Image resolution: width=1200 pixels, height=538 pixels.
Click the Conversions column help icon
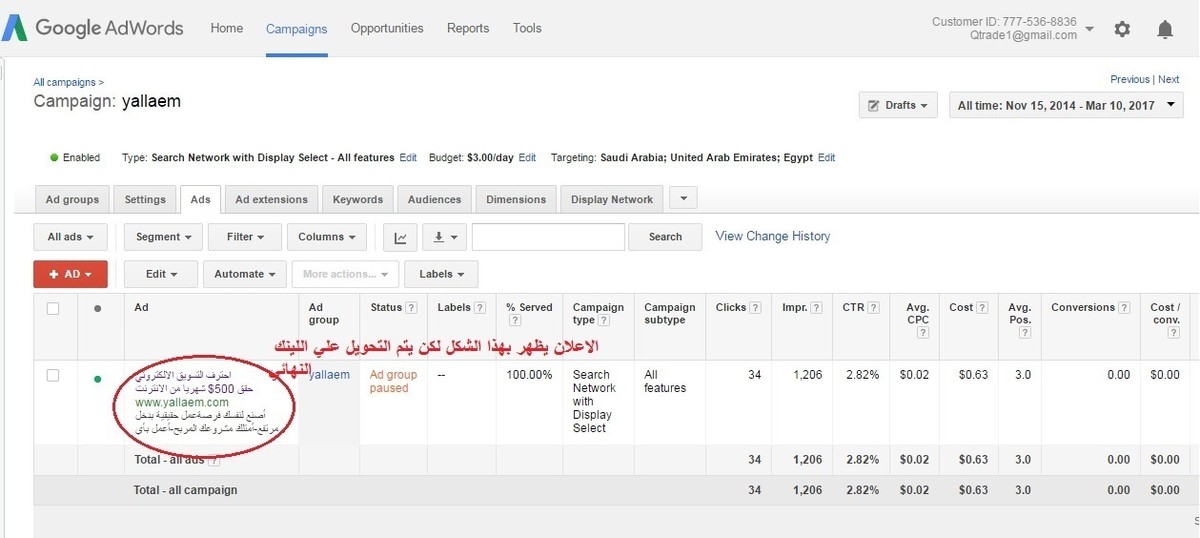point(1125,308)
